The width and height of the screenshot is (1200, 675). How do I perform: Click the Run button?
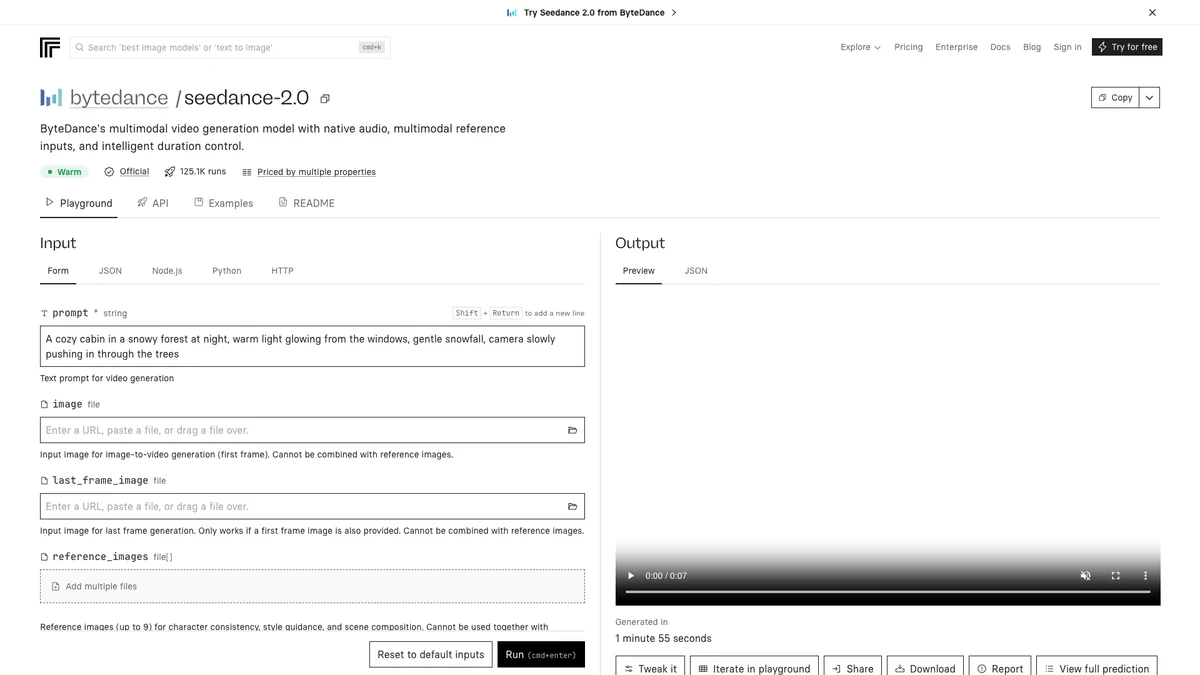pos(541,655)
